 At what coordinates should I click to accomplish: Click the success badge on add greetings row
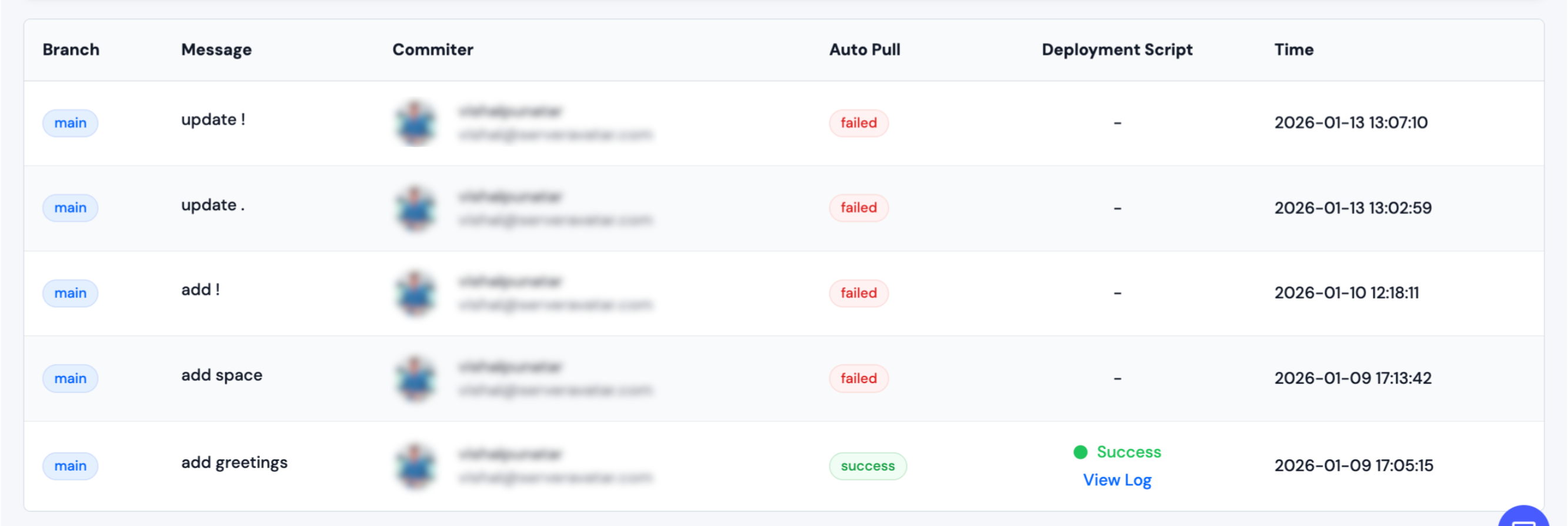(868, 466)
